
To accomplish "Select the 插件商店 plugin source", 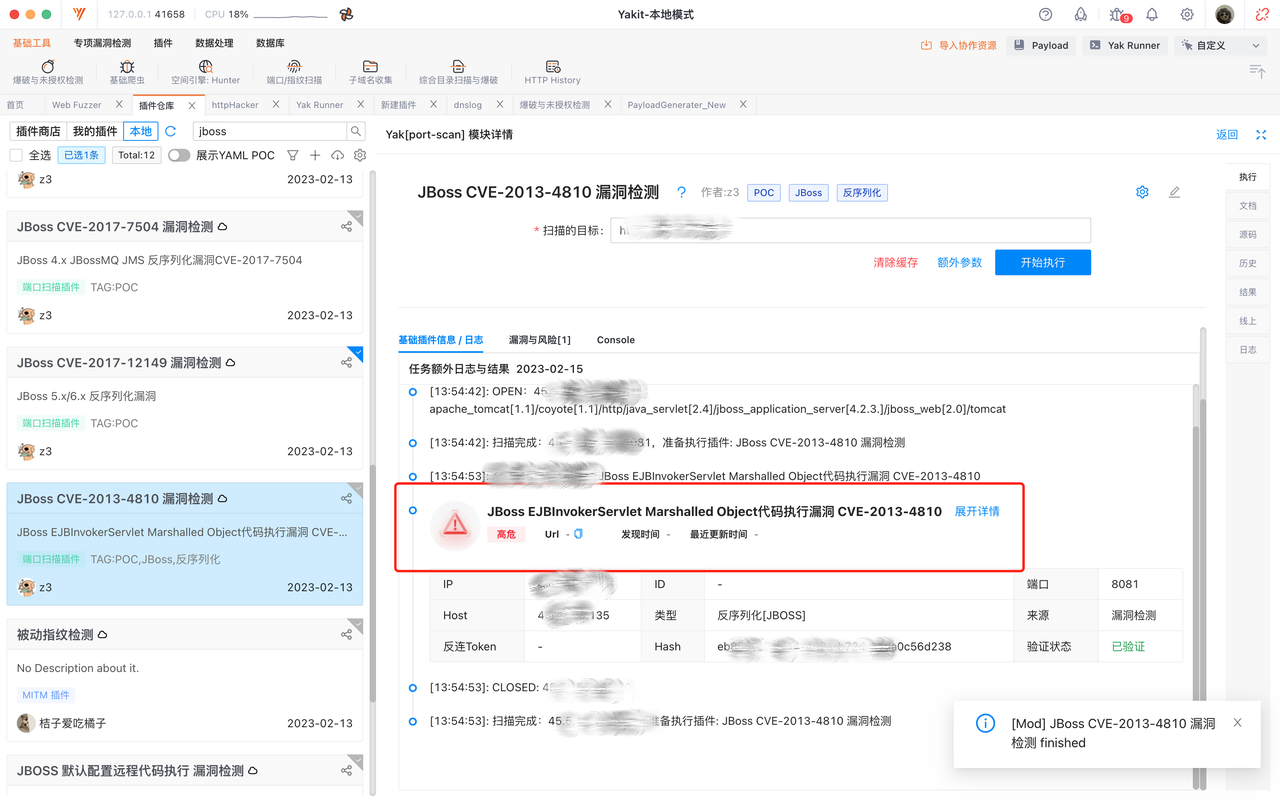I will pos(38,131).
